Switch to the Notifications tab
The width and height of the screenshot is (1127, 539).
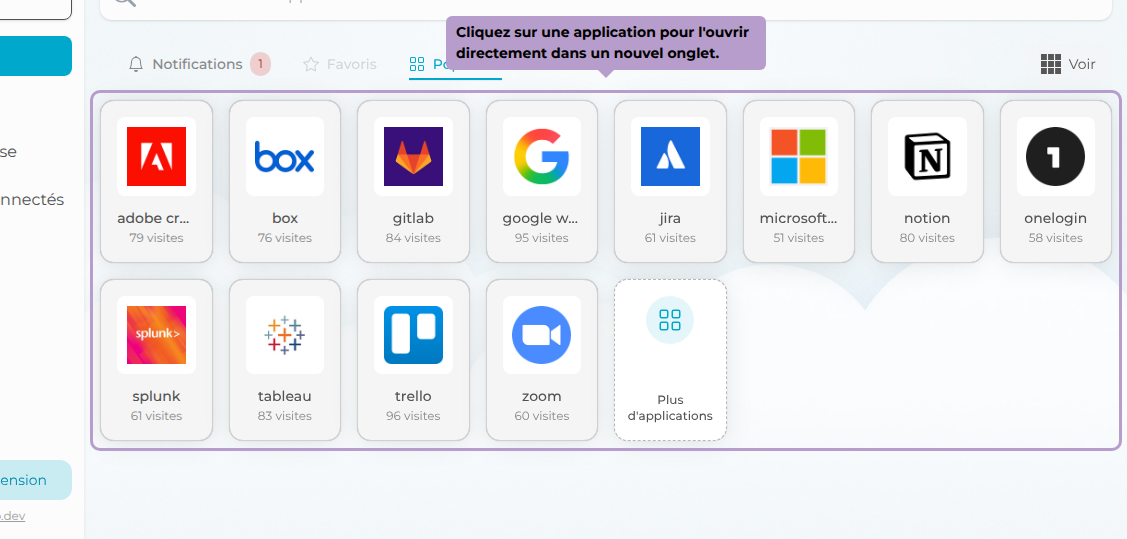pyautogui.click(x=199, y=64)
